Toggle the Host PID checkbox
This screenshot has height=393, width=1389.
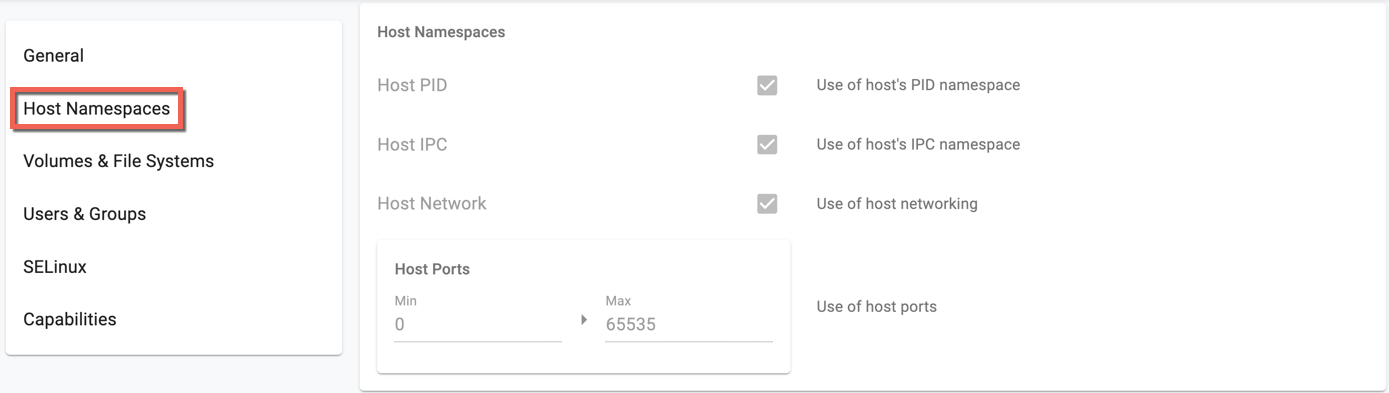(x=767, y=85)
